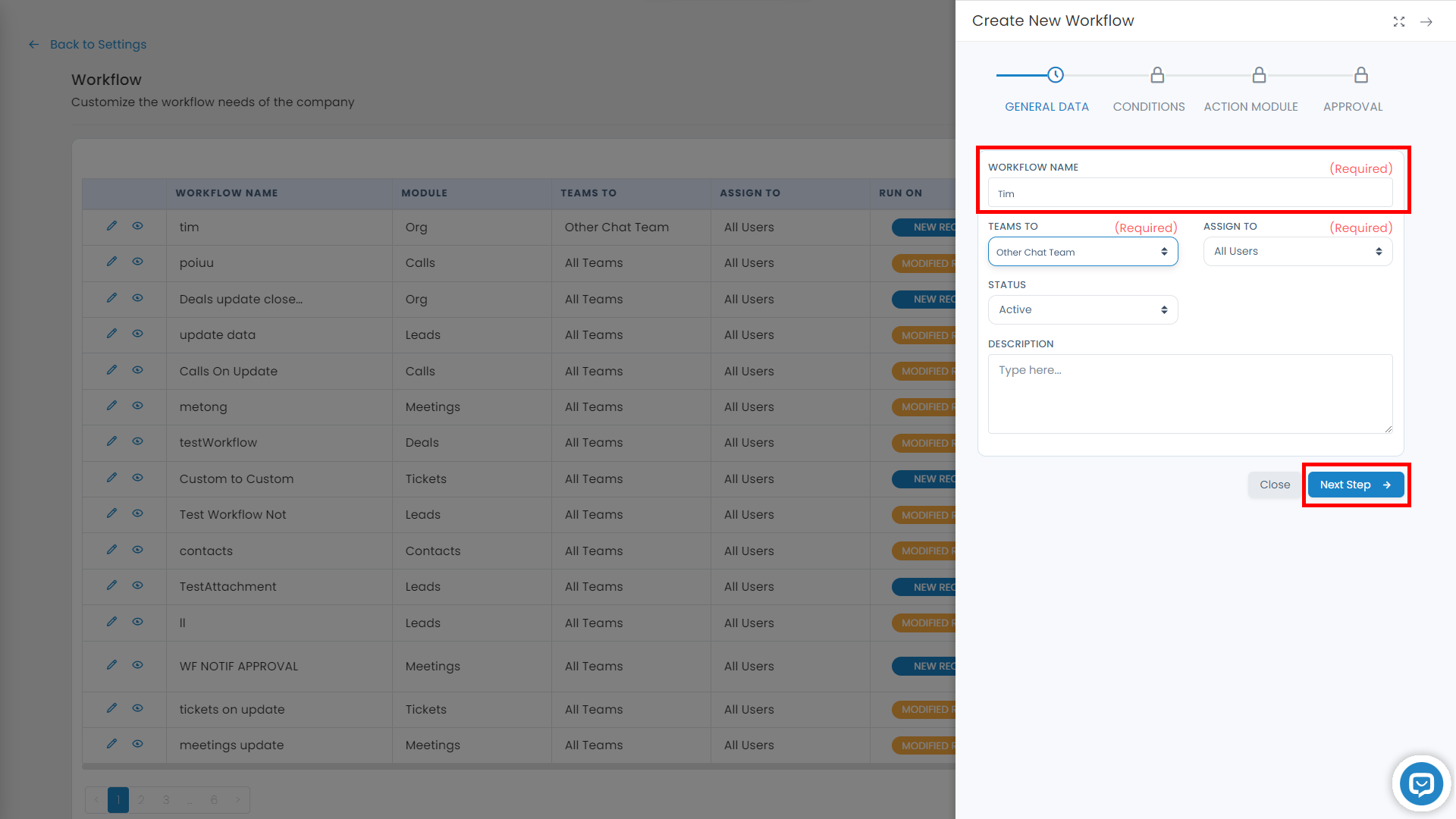Click Back to Settings link
Screen dimensions: 1456x819
pyautogui.click(x=98, y=45)
